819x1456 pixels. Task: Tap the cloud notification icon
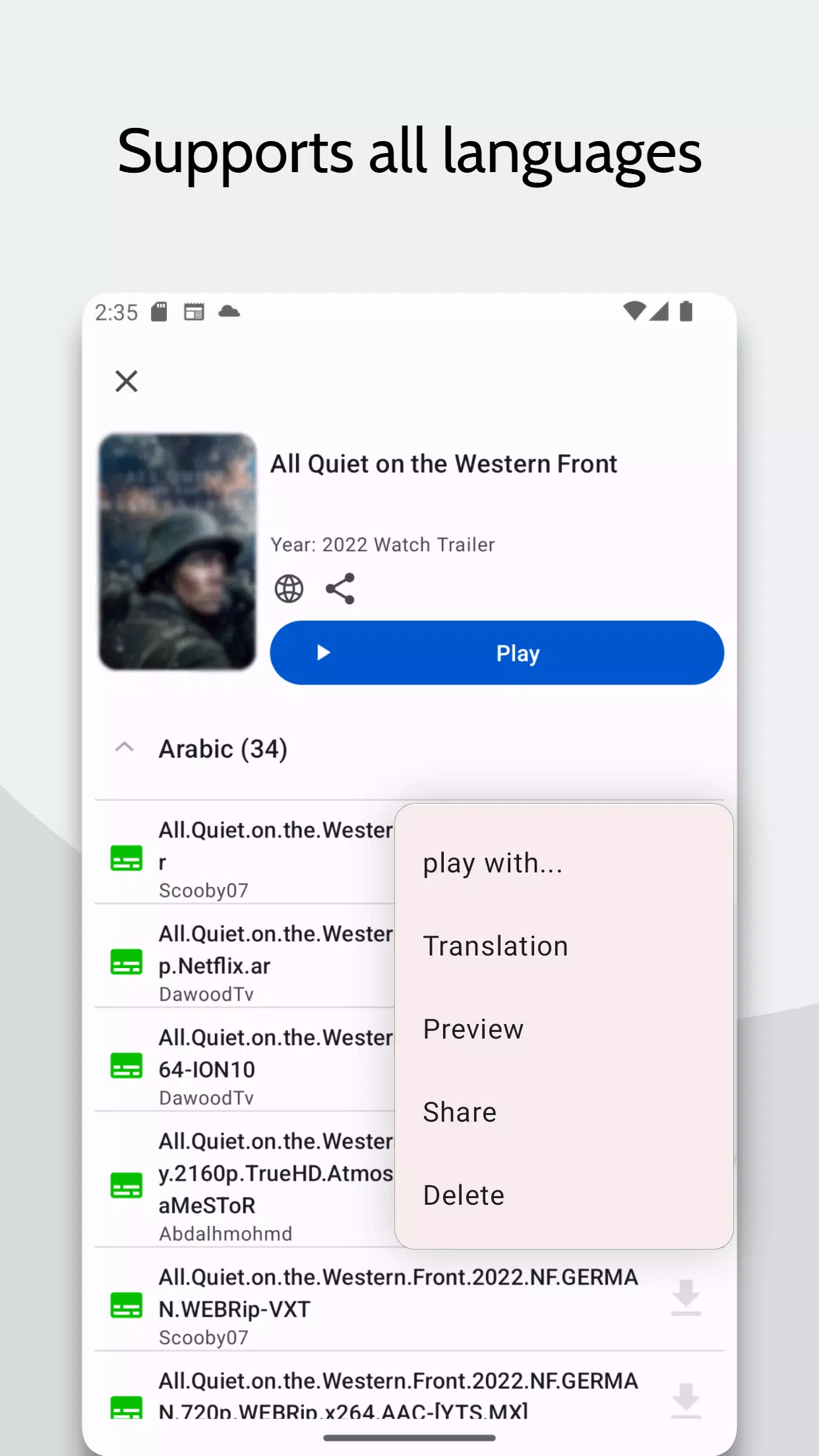coord(229,311)
